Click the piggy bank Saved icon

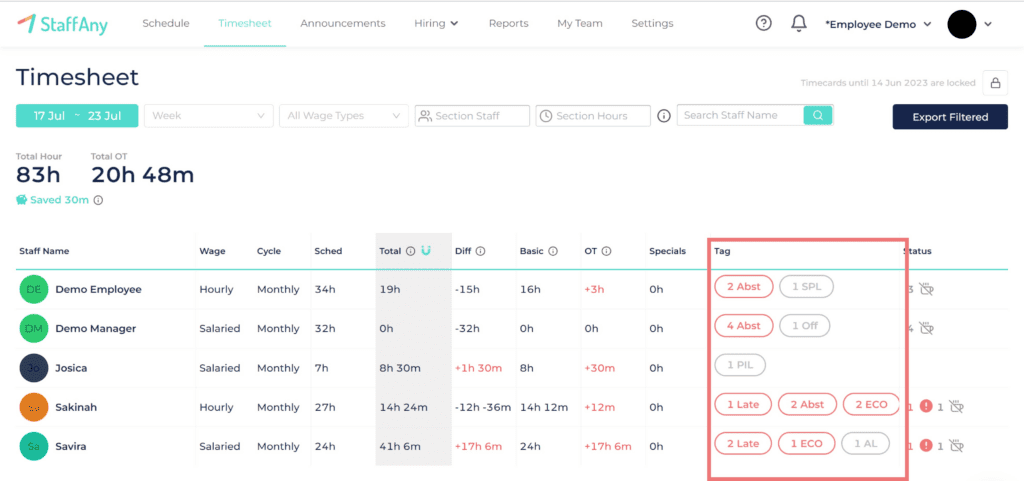22,200
